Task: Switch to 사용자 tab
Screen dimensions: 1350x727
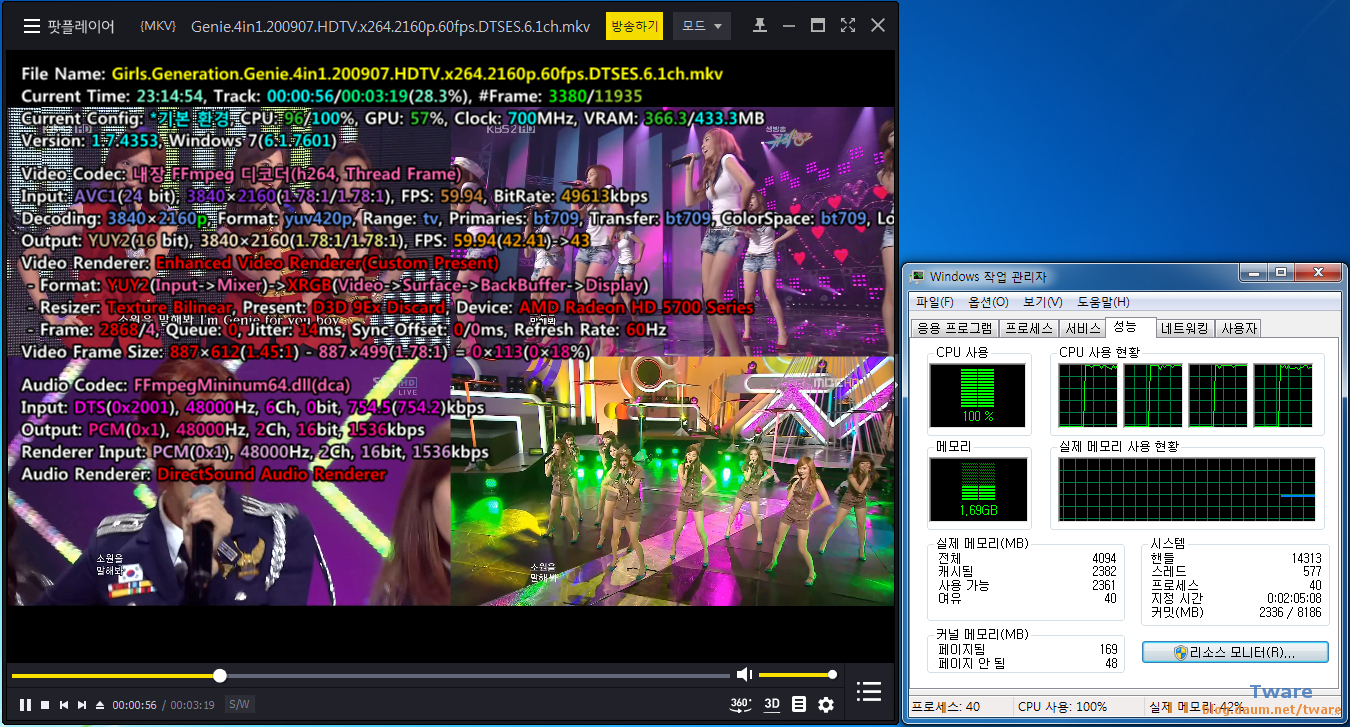Action: click(1239, 328)
